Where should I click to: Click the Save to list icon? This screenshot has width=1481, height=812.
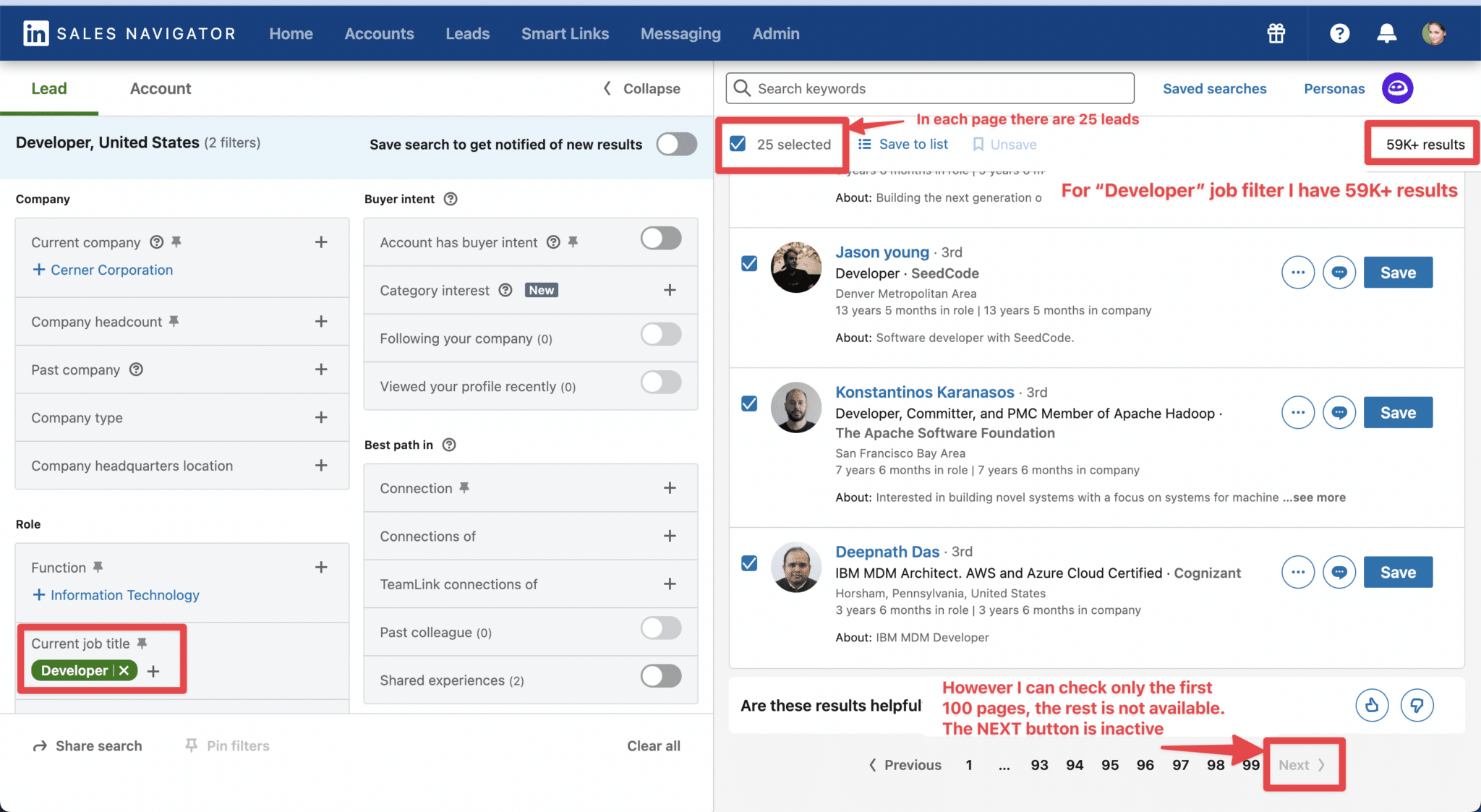coord(865,144)
